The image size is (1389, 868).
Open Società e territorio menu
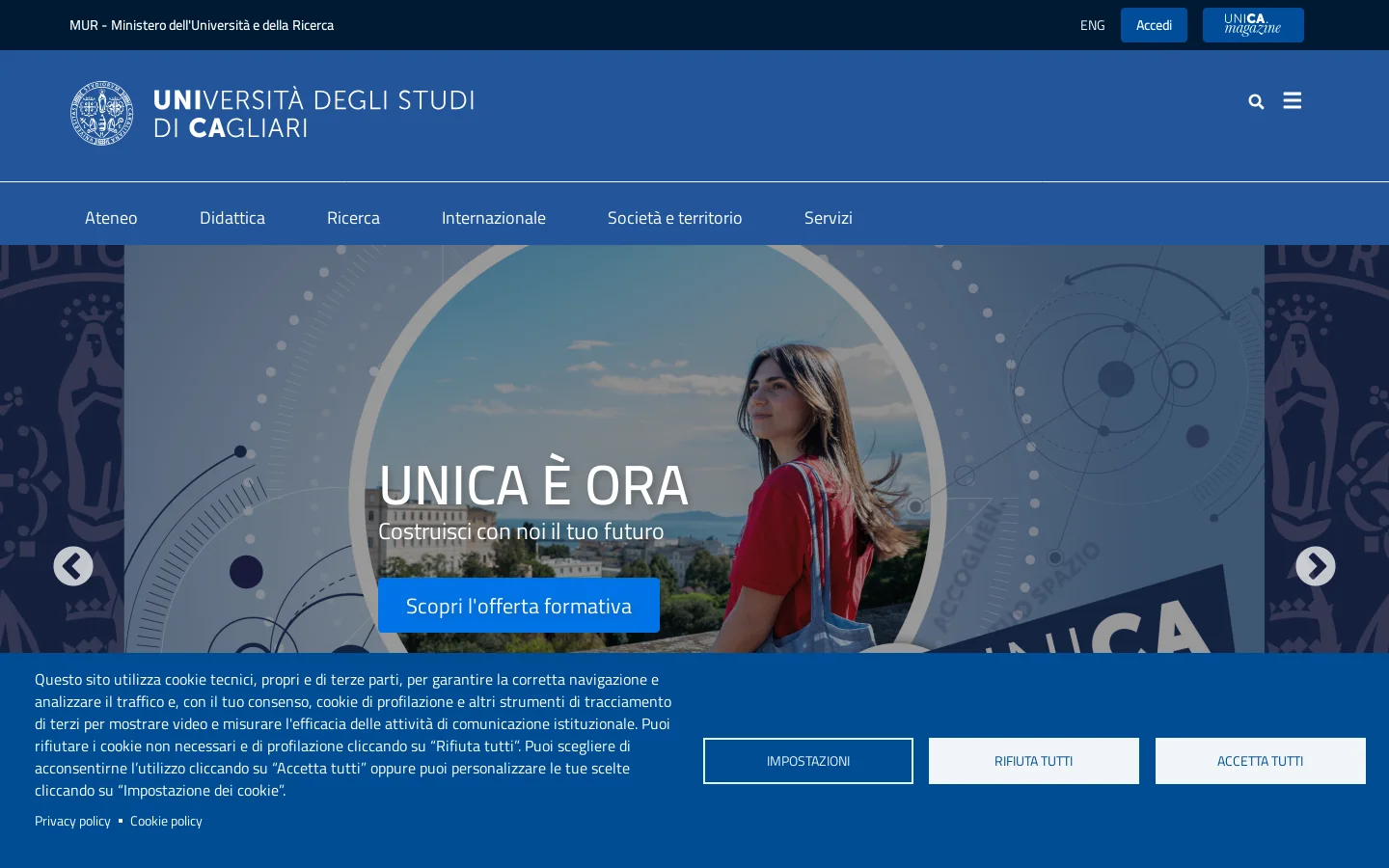(x=675, y=218)
